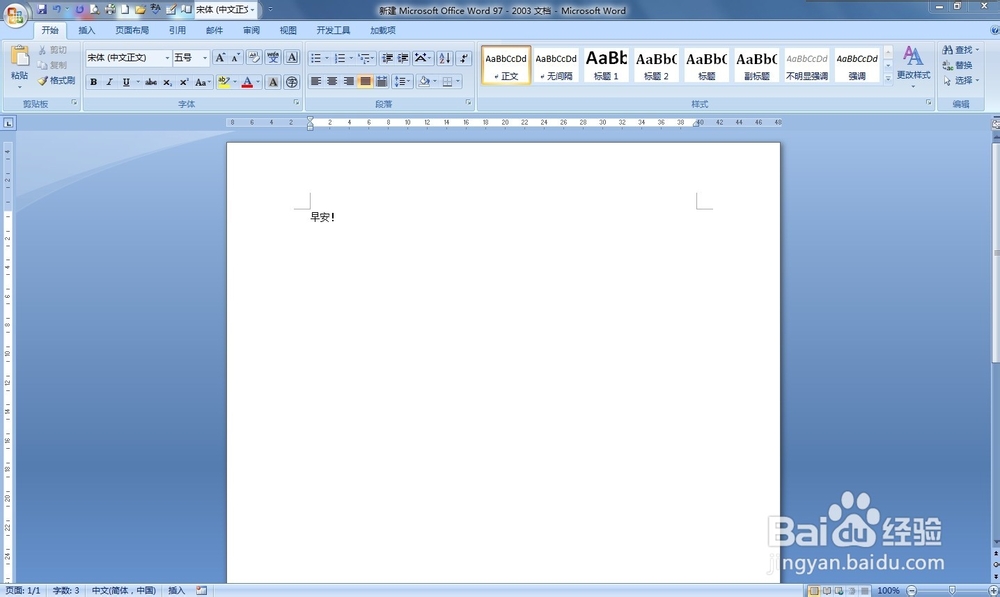
Task: Toggle bold formatting
Action: pyautogui.click(x=94, y=82)
